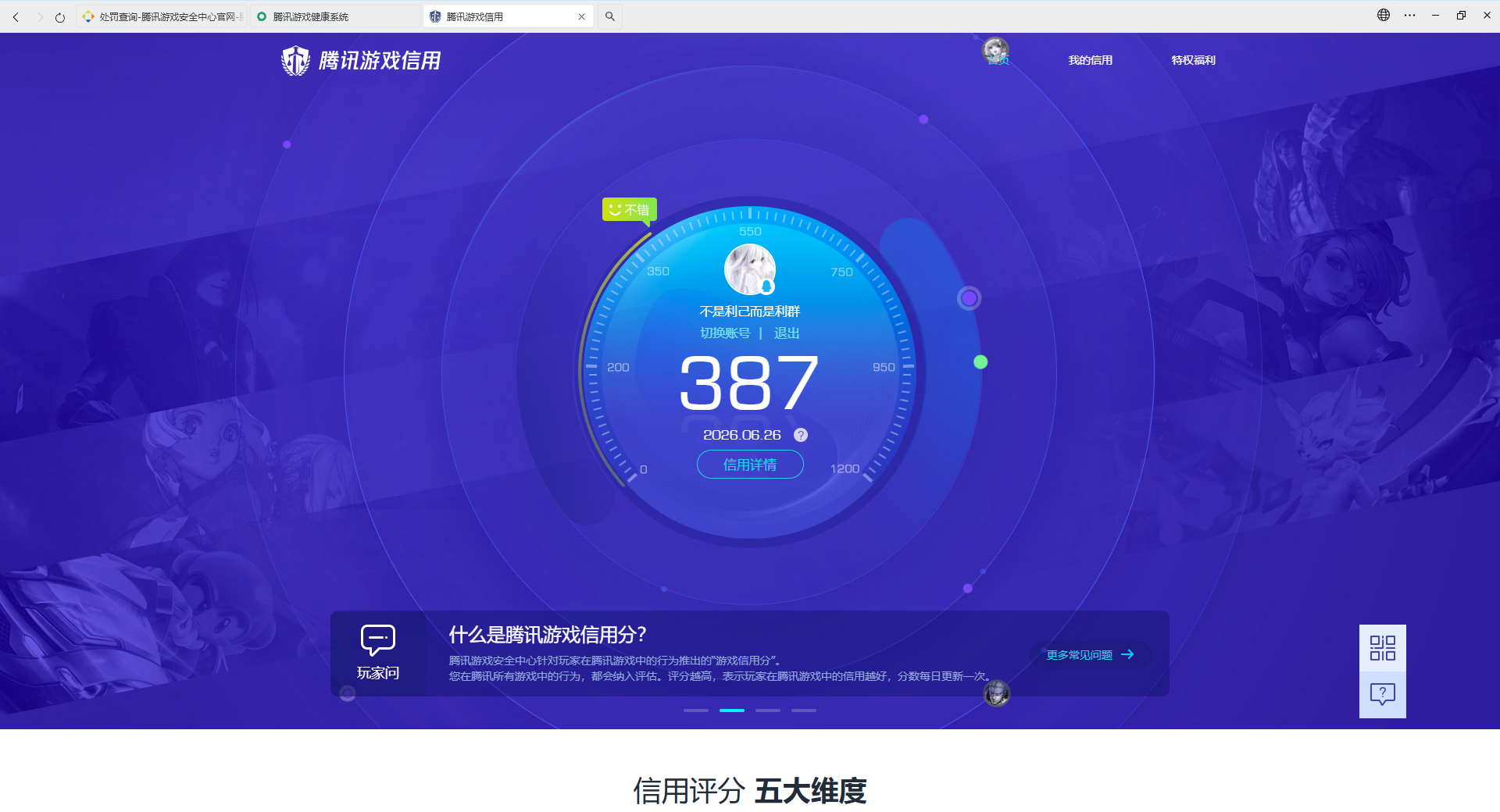Click the 玩家问 chat bubble icon
The height and width of the screenshot is (812, 1500).
378,640
